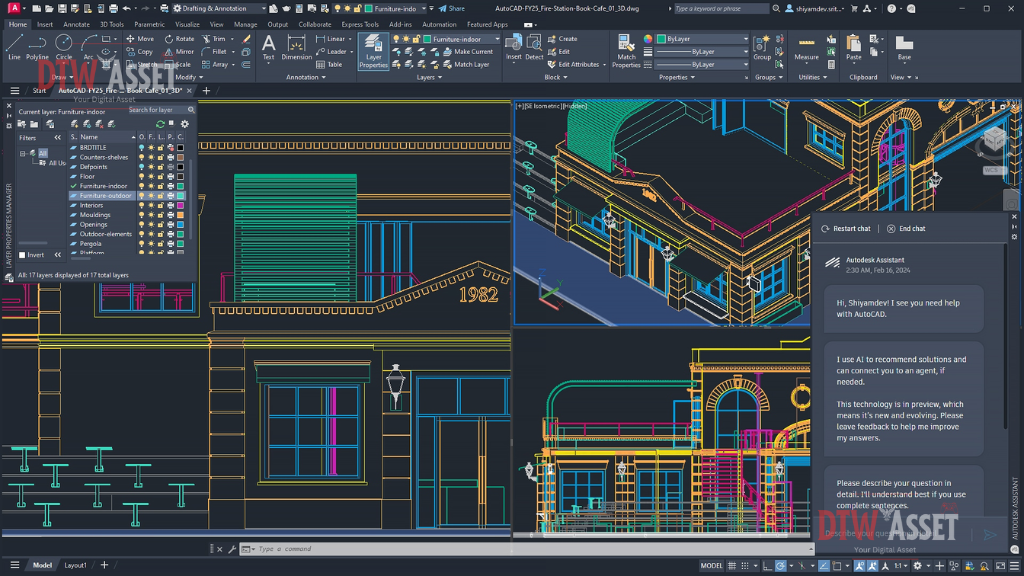Activate the Rotate tool
Viewport: 1024px width, 576px height.
(x=180, y=39)
